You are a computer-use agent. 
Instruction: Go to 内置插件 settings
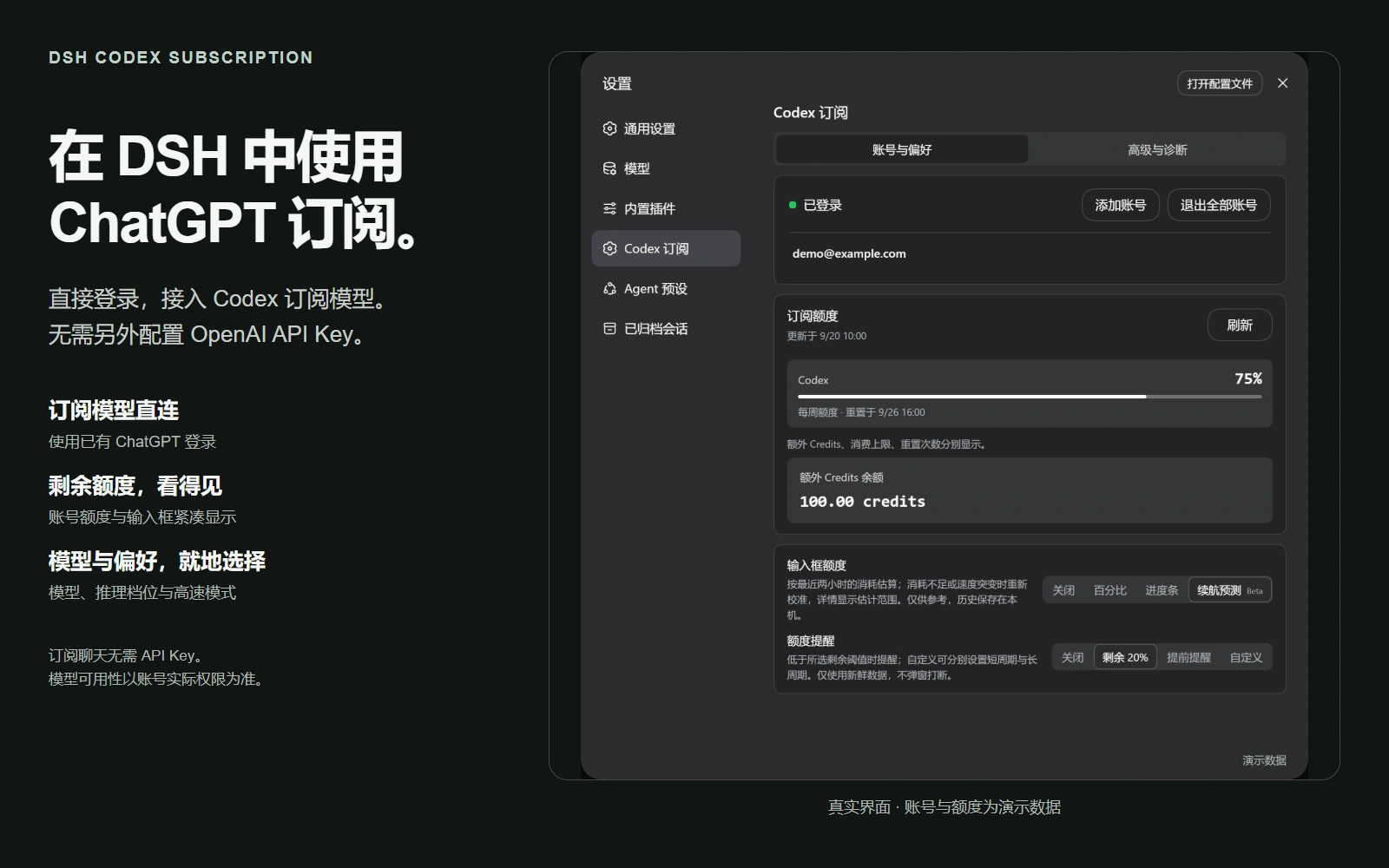click(666, 208)
